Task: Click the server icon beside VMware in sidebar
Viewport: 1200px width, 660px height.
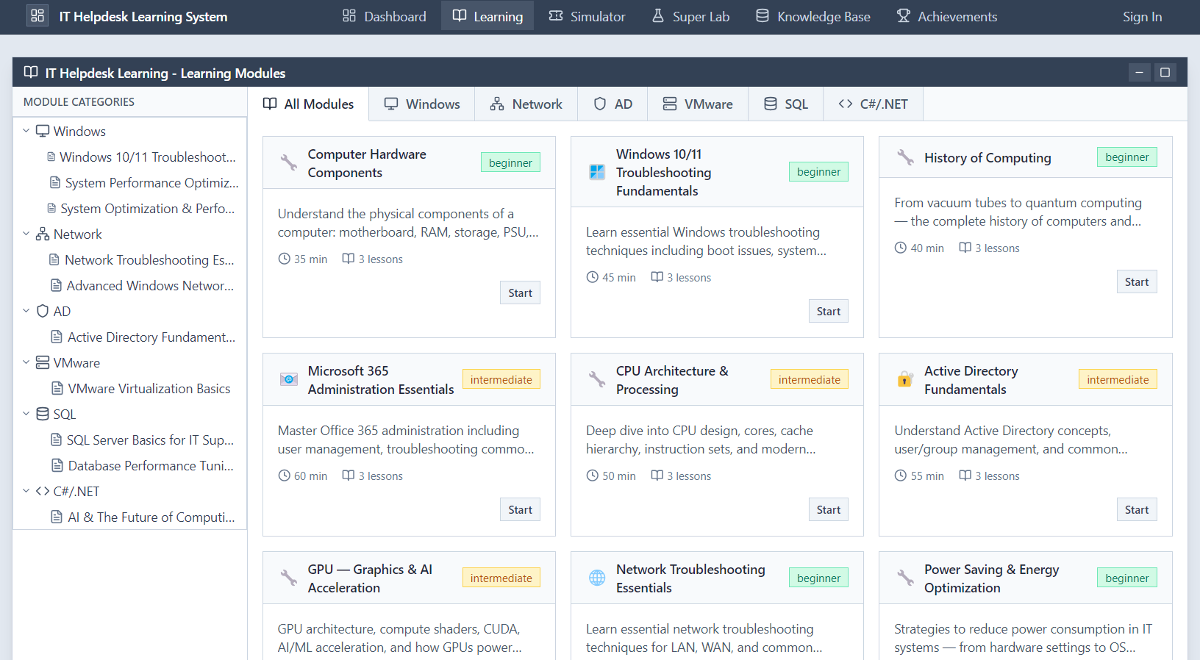Action: (43, 363)
